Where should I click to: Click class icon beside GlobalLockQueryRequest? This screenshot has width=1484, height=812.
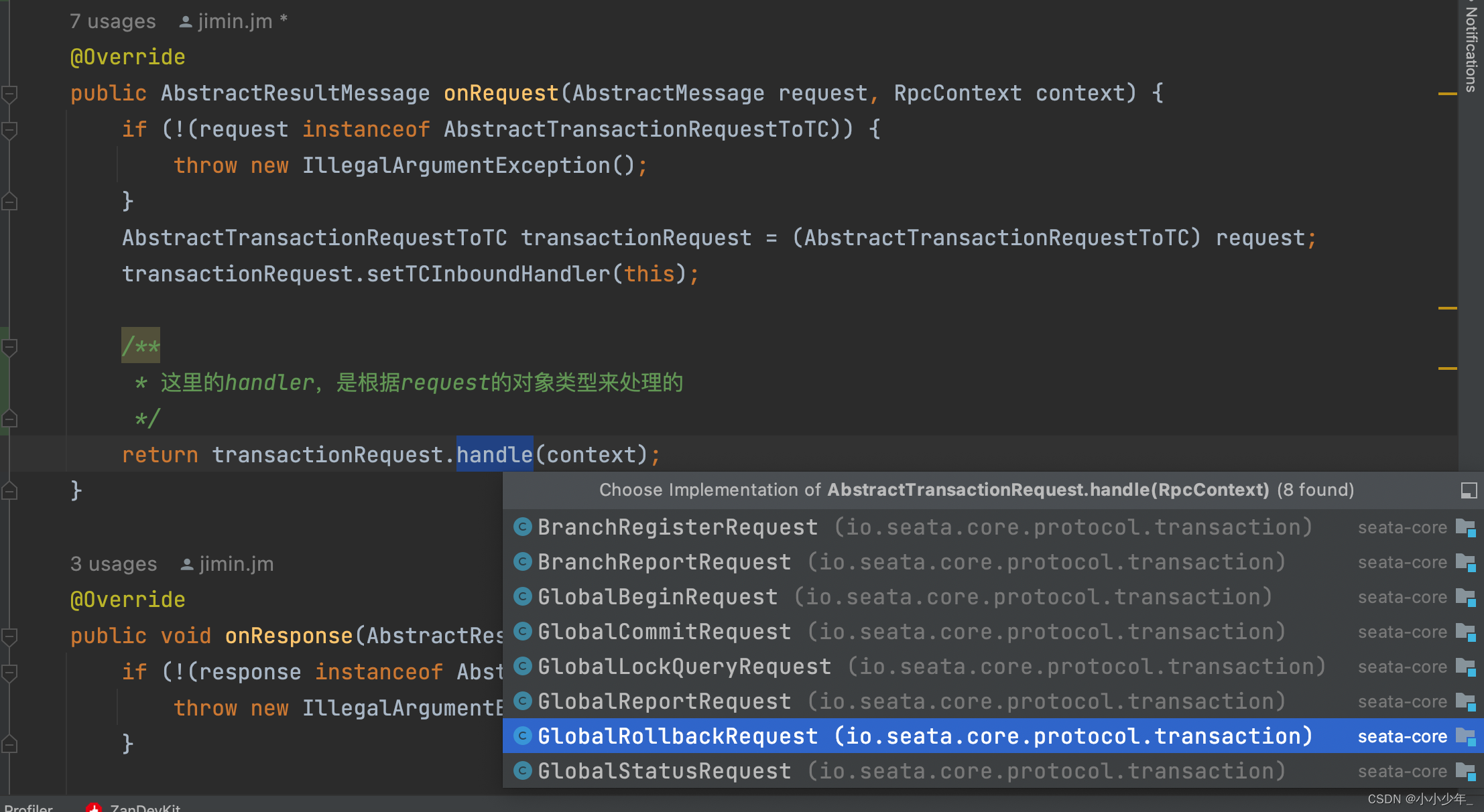pos(522,666)
